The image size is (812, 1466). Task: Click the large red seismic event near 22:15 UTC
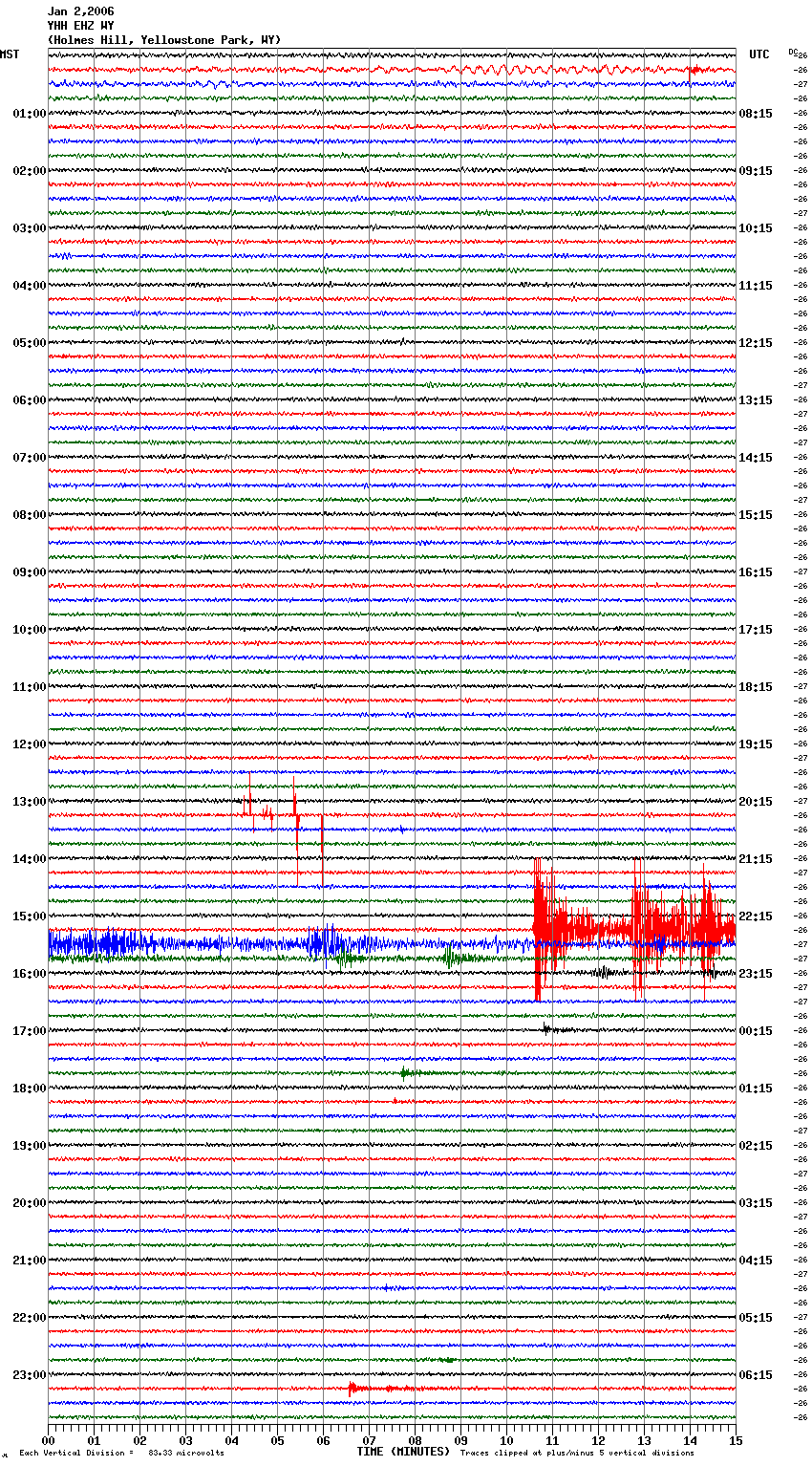tap(634, 929)
